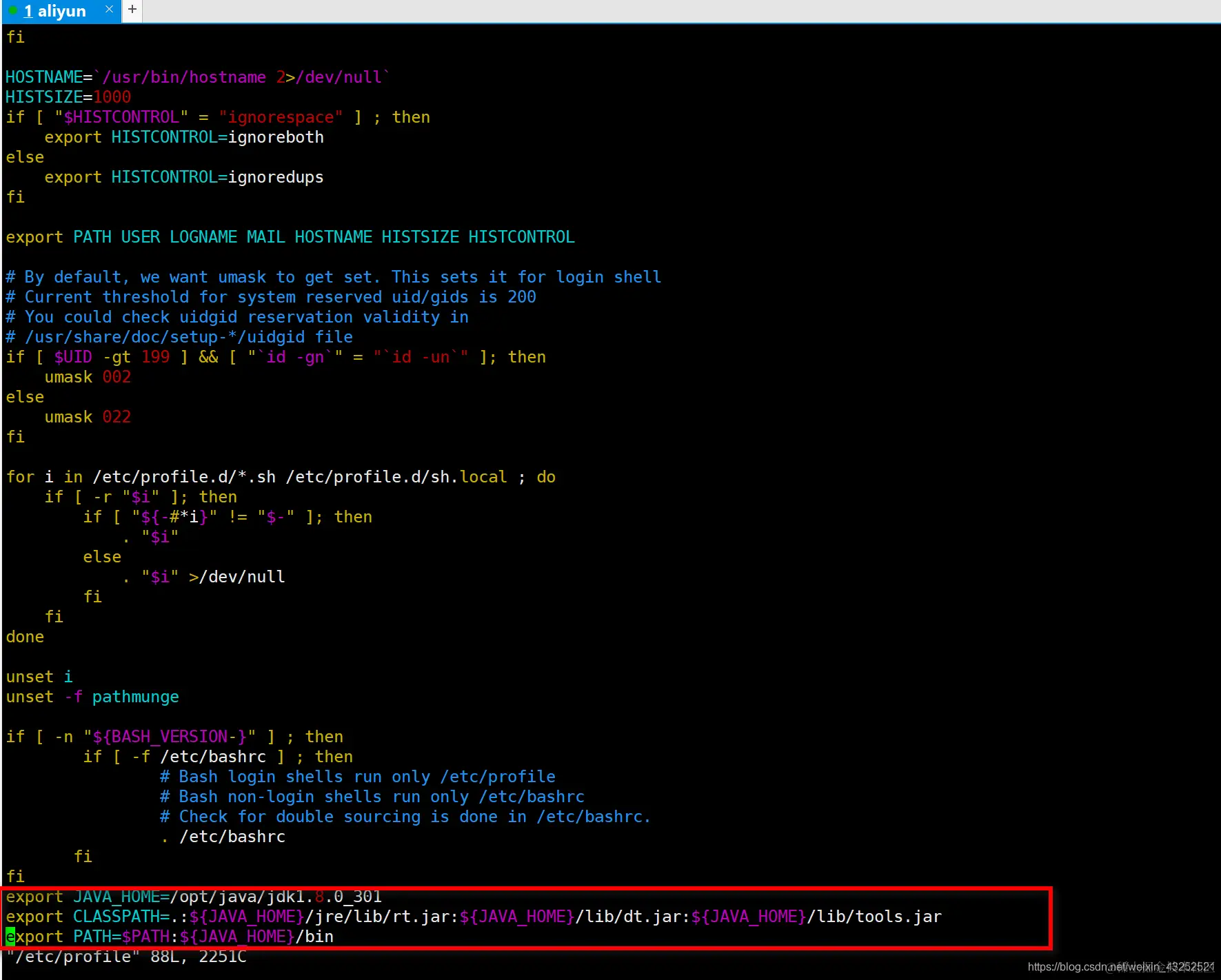Click the $UID -gt 199 condition line
Viewport: 1221px width, 980px height.
276,357
